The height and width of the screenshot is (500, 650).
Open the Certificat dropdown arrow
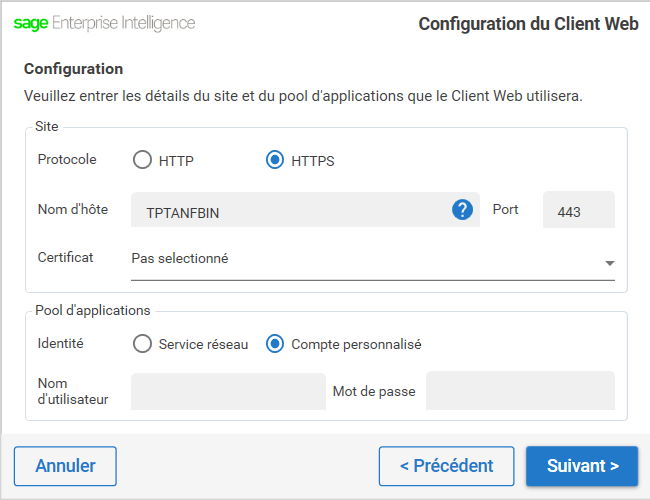tap(609, 263)
